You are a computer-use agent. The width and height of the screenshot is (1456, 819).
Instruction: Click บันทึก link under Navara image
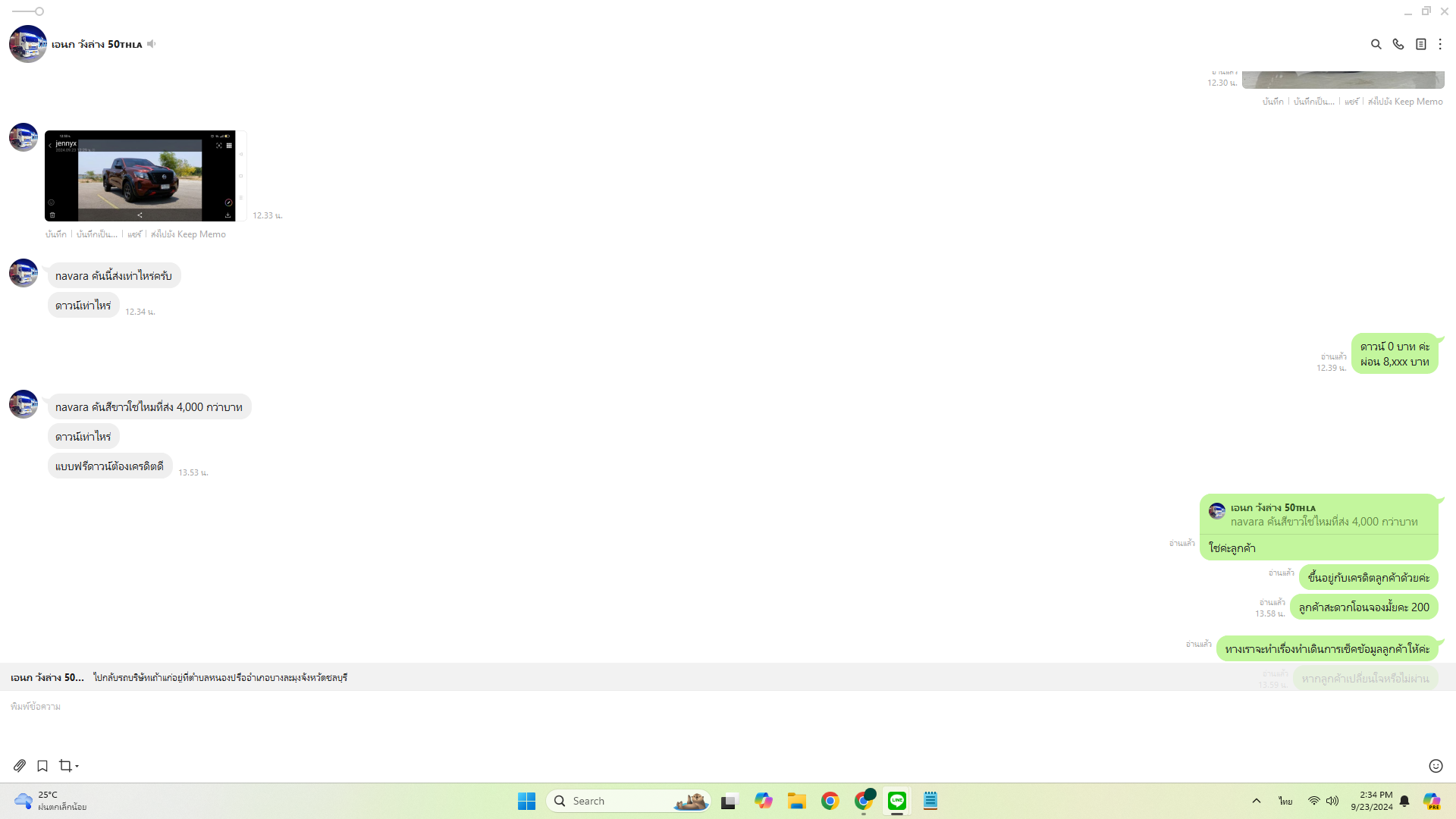click(x=55, y=234)
